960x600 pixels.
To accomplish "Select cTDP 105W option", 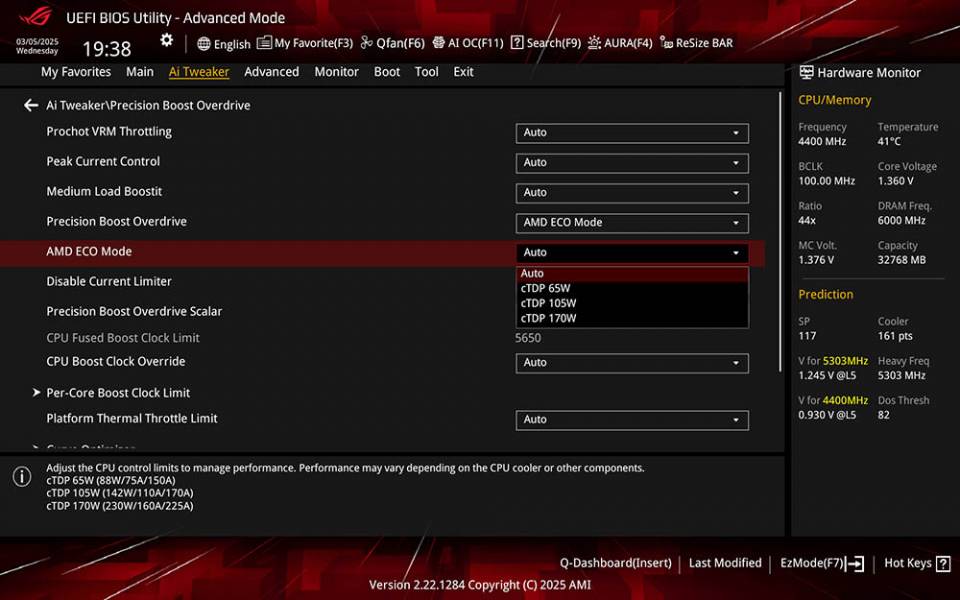I will [632, 303].
